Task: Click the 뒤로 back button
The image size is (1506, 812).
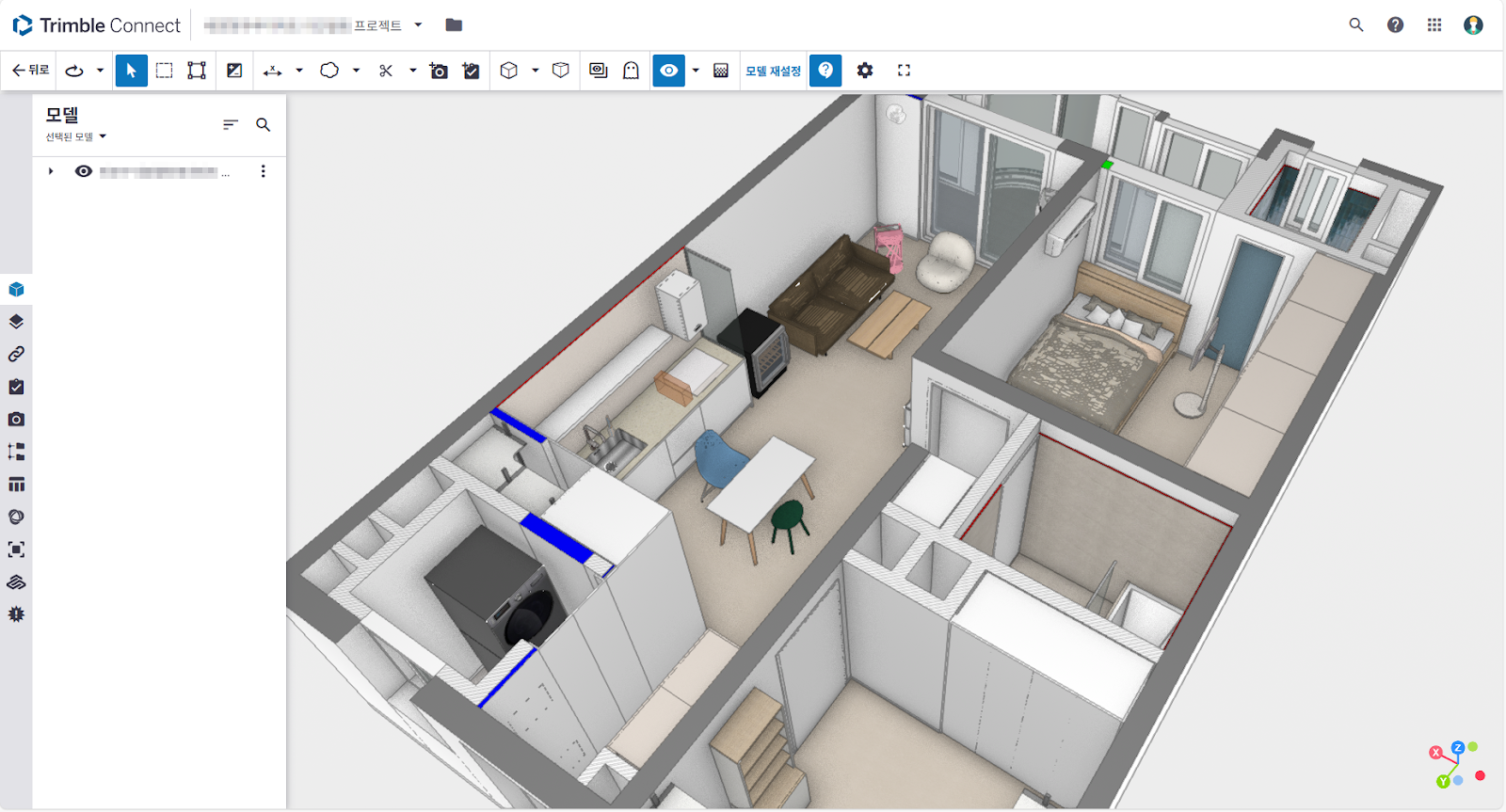Action: coord(30,71)
